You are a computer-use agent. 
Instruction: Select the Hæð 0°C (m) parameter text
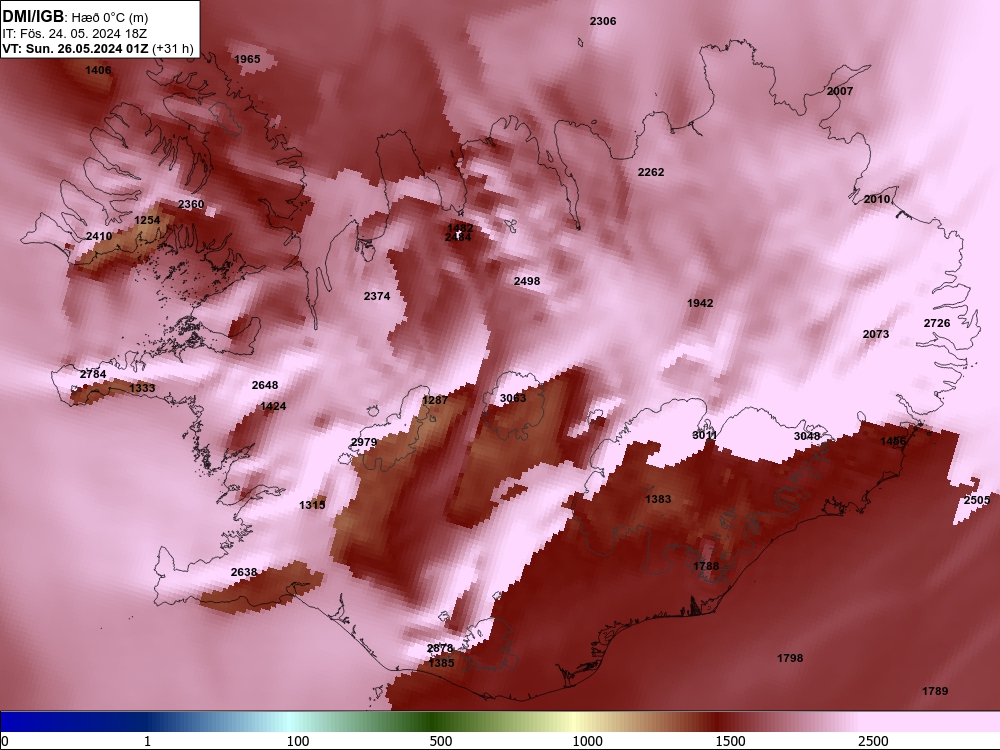[110, 18]
